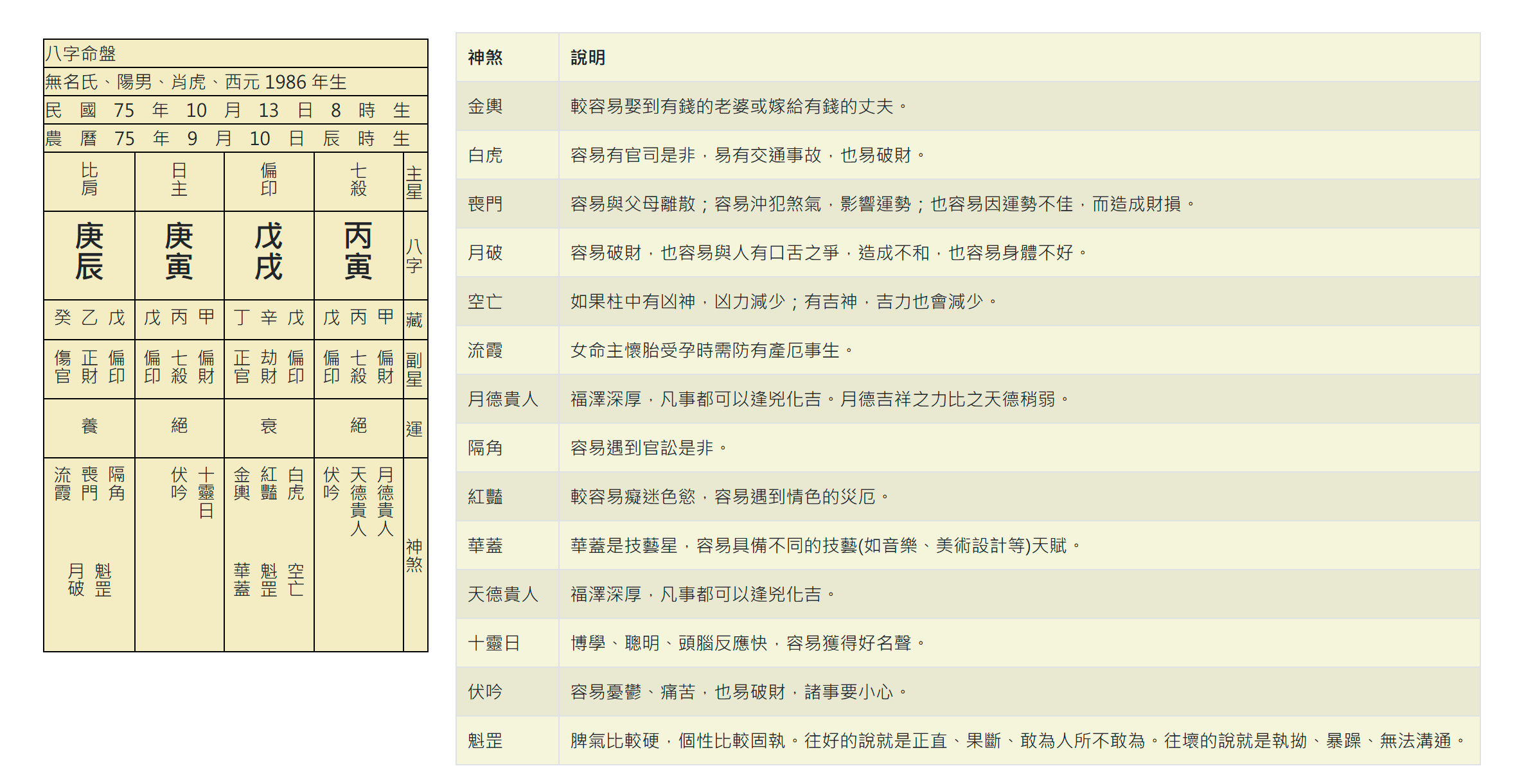Click 十靈日 in the chart's day column

(206, 492)
